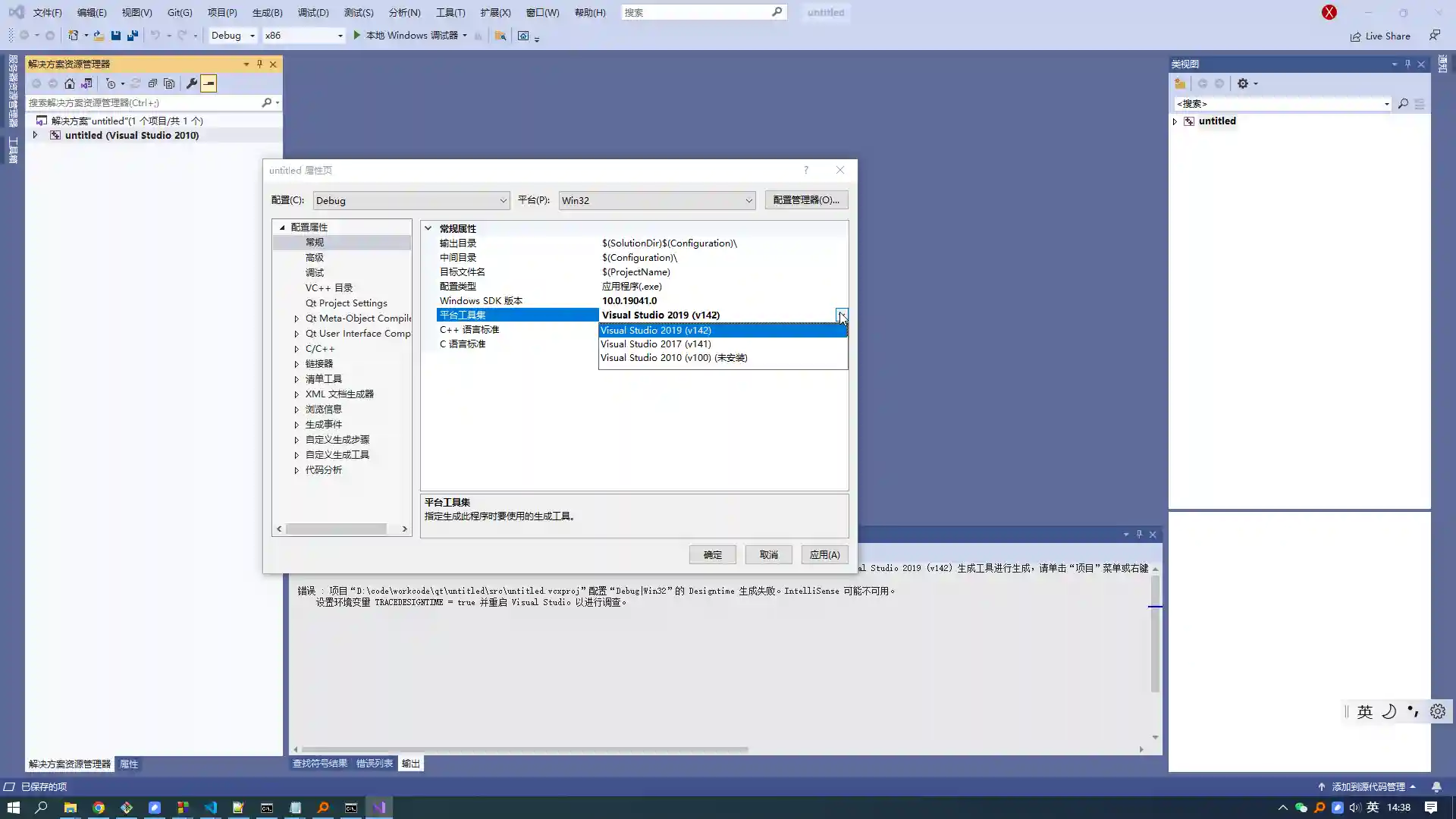Open the 文件(F) menu
1456x819 pixels.
pos(47,12)
